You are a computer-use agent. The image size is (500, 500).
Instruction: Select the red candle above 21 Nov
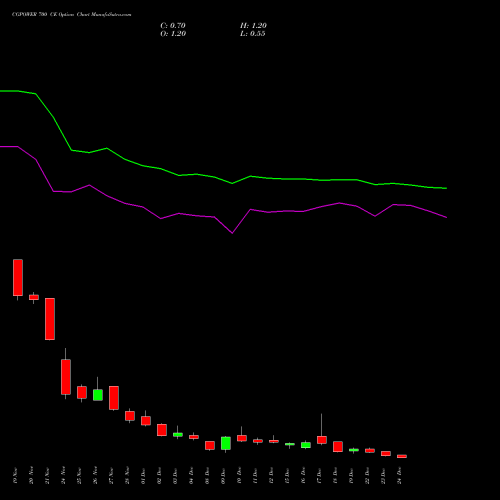point(50,319)
